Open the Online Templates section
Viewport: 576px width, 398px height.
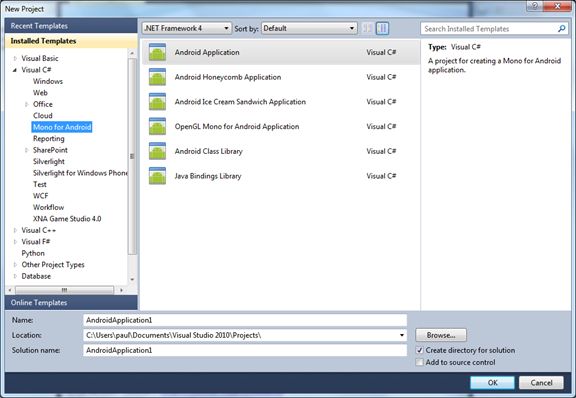pyautogui.click(x=71, y=302)
